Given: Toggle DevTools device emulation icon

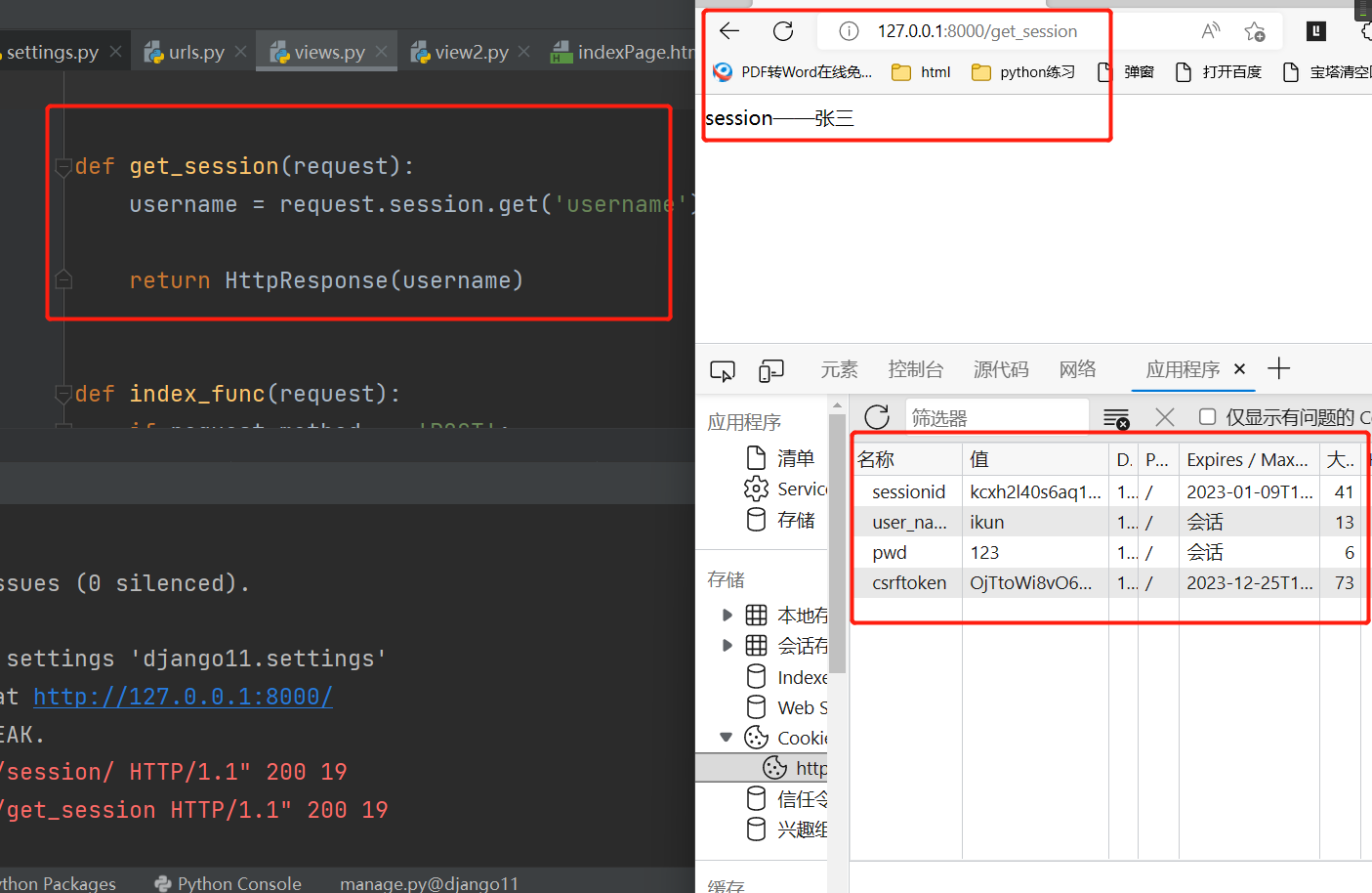Looking at the screenshot, I should 771,370.
